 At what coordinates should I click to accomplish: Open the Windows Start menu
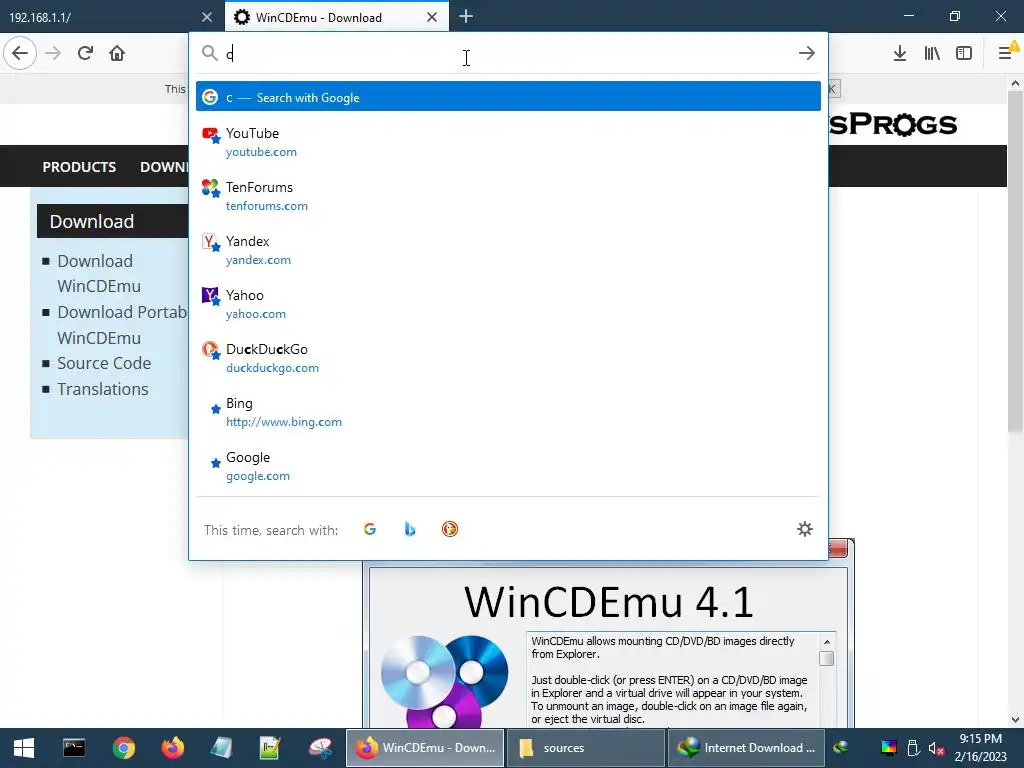pos(24,748)
